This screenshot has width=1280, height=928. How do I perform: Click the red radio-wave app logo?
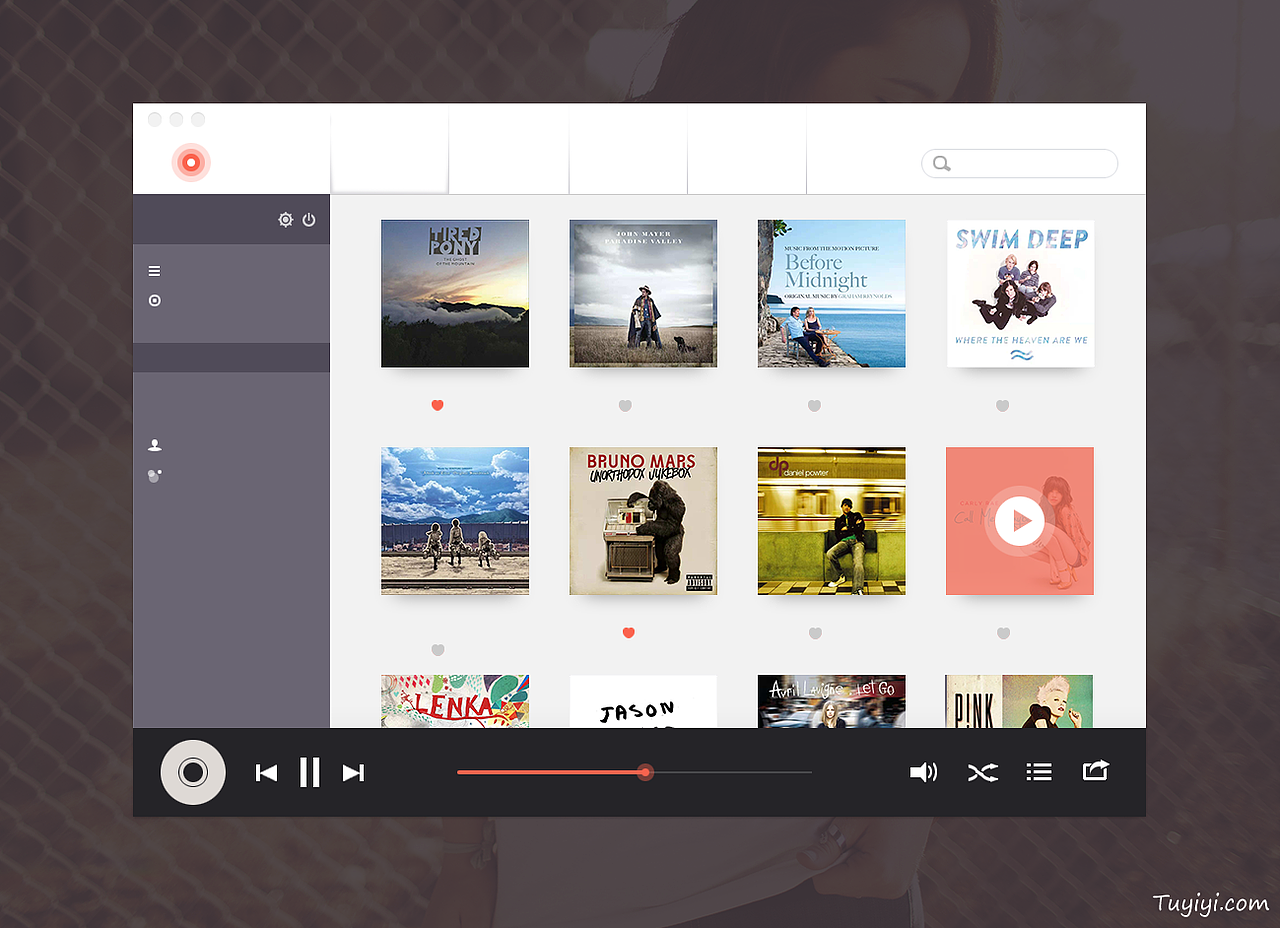click(x=190, y=162)
